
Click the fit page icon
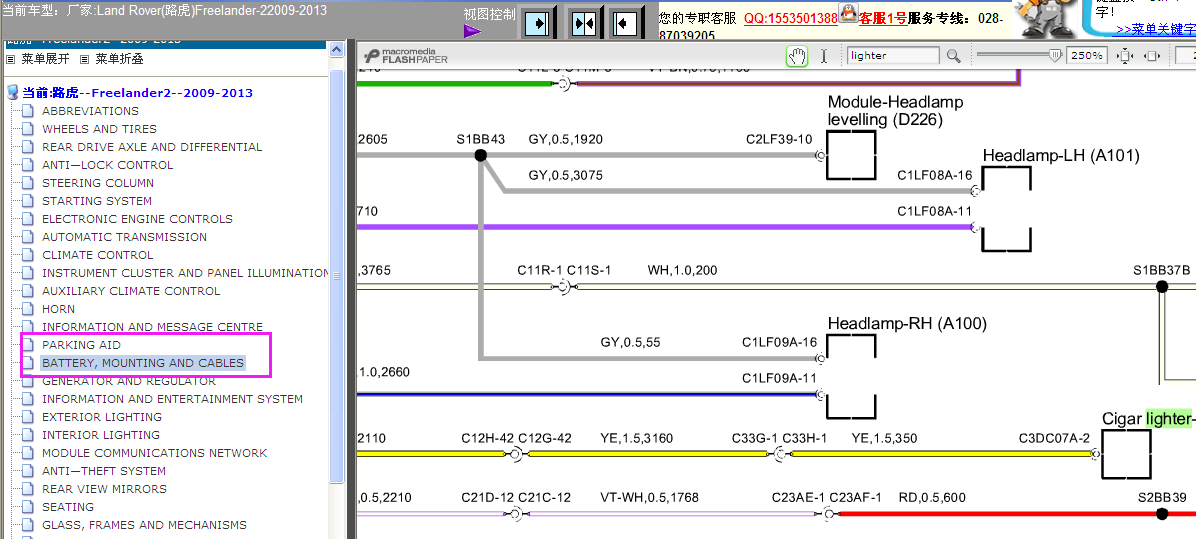click(1126, 56)
